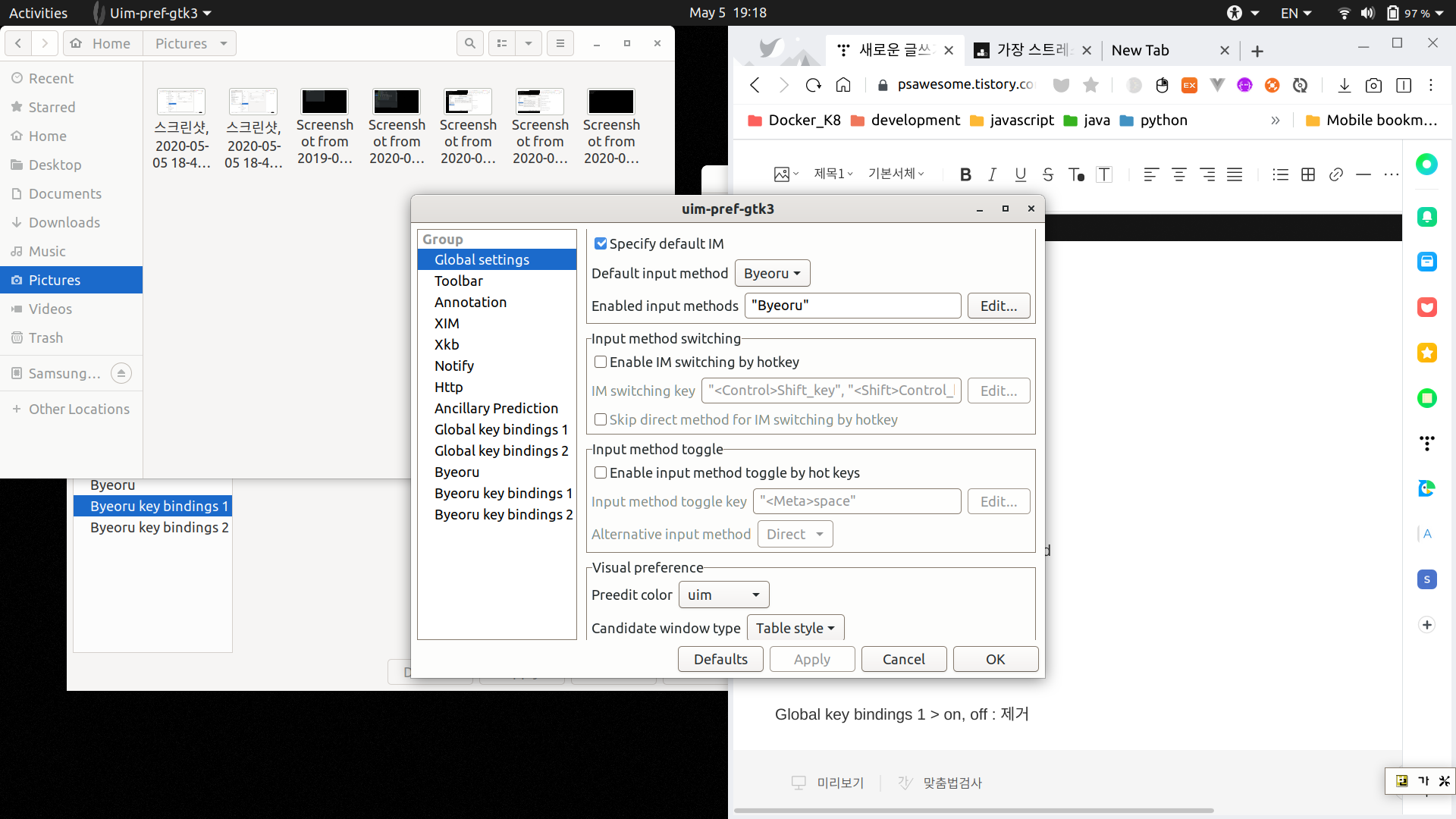Click the browser reload icon
Screen dimensions: 1456x819
click(813, 85)
